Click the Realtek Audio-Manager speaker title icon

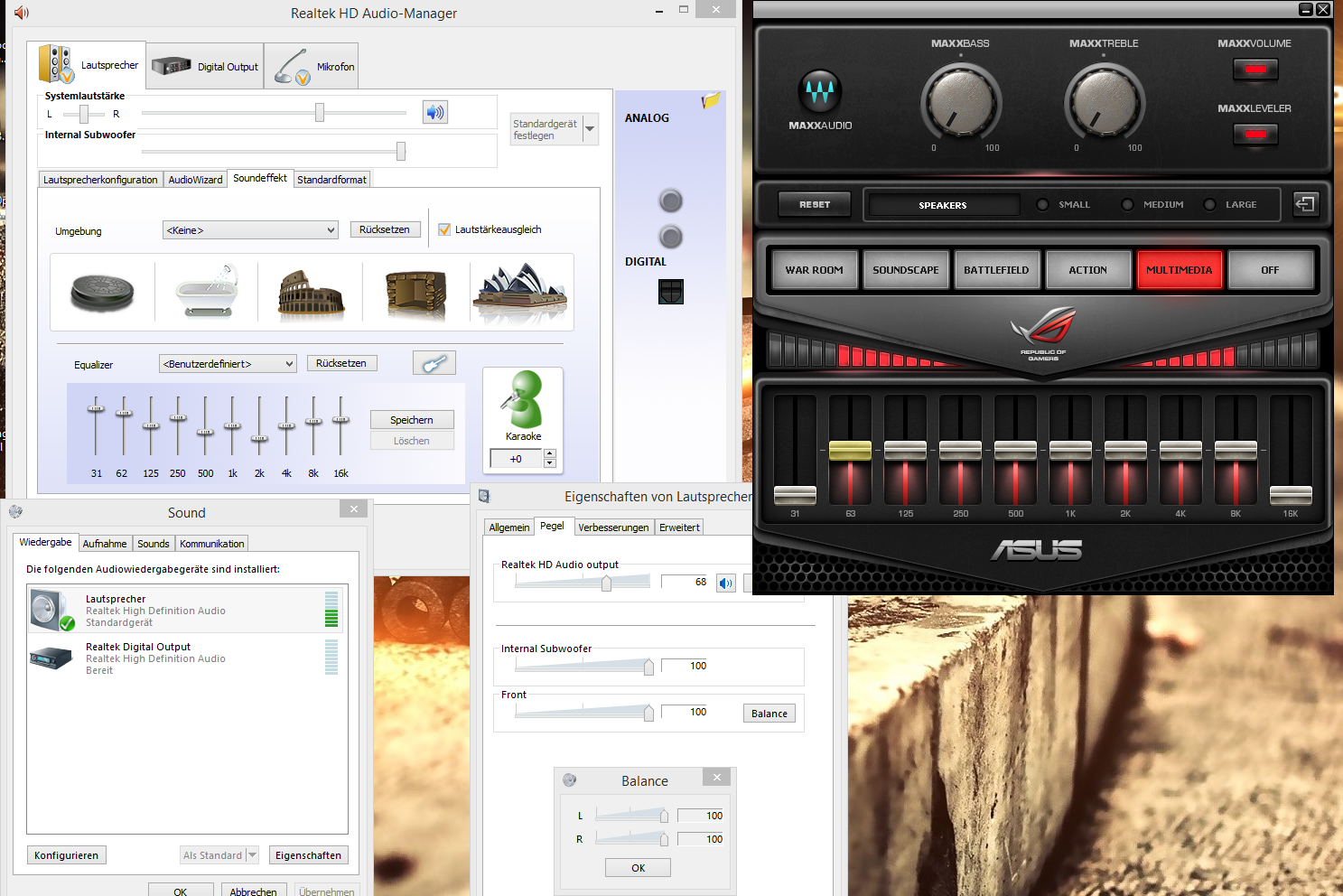22,13
